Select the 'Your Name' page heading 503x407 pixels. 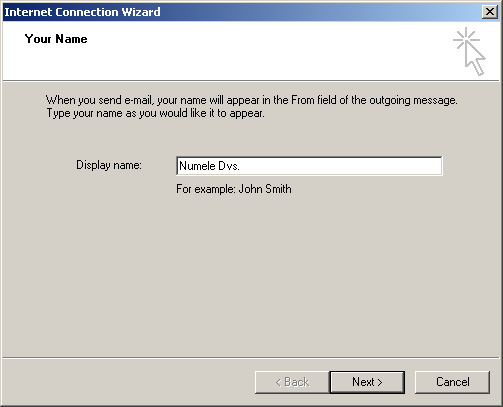tap(56, 39)
